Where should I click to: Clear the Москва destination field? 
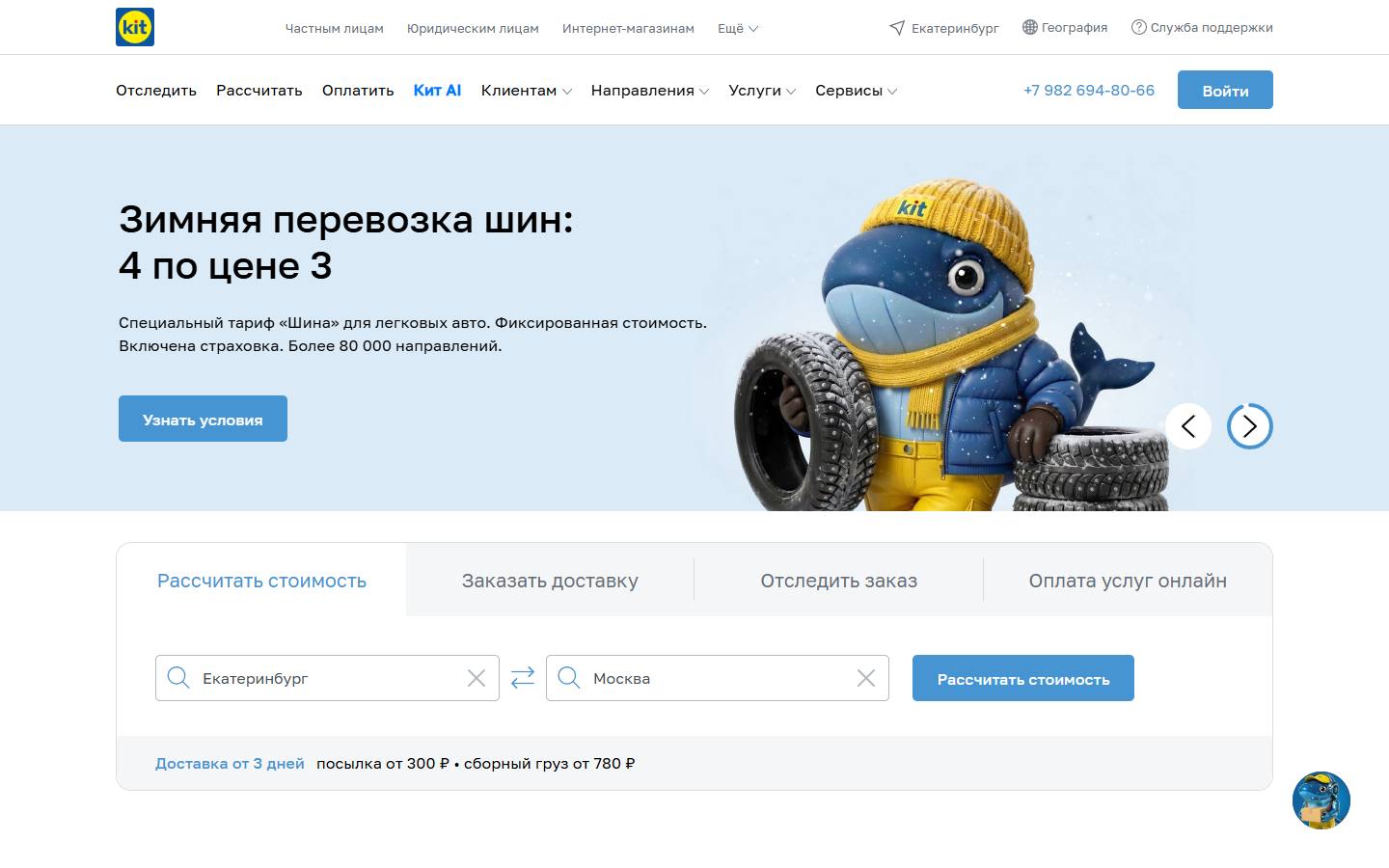tap(866, 678)
